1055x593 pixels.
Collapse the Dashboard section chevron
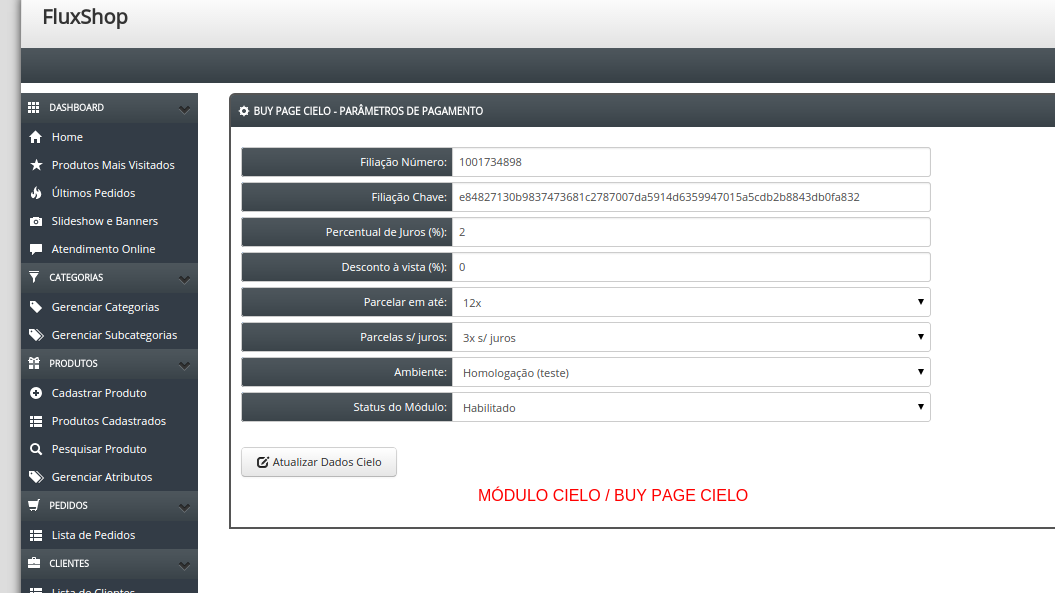coord(184,109)
